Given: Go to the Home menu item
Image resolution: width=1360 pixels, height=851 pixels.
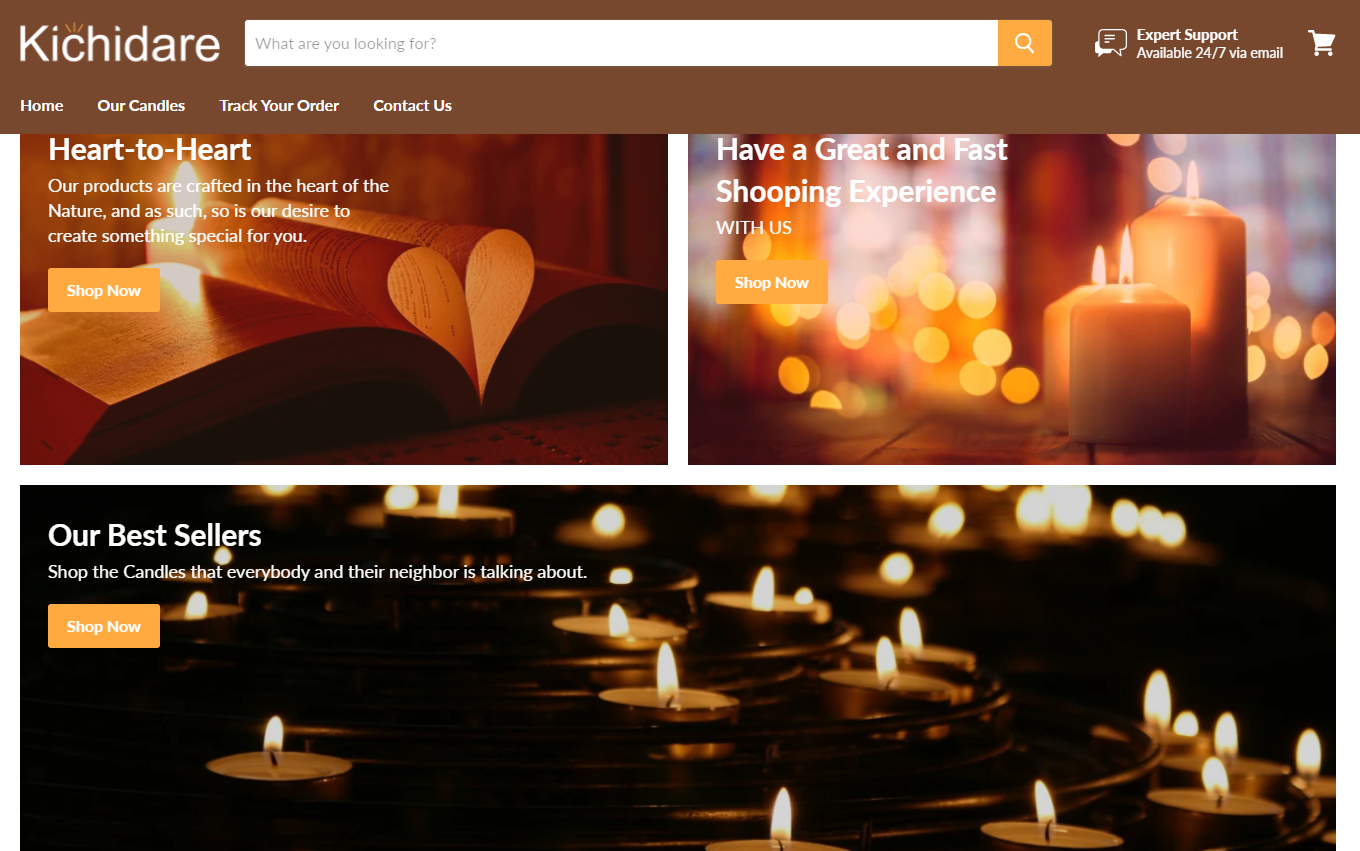Looking at the screenshot, I should coord(42,105).
